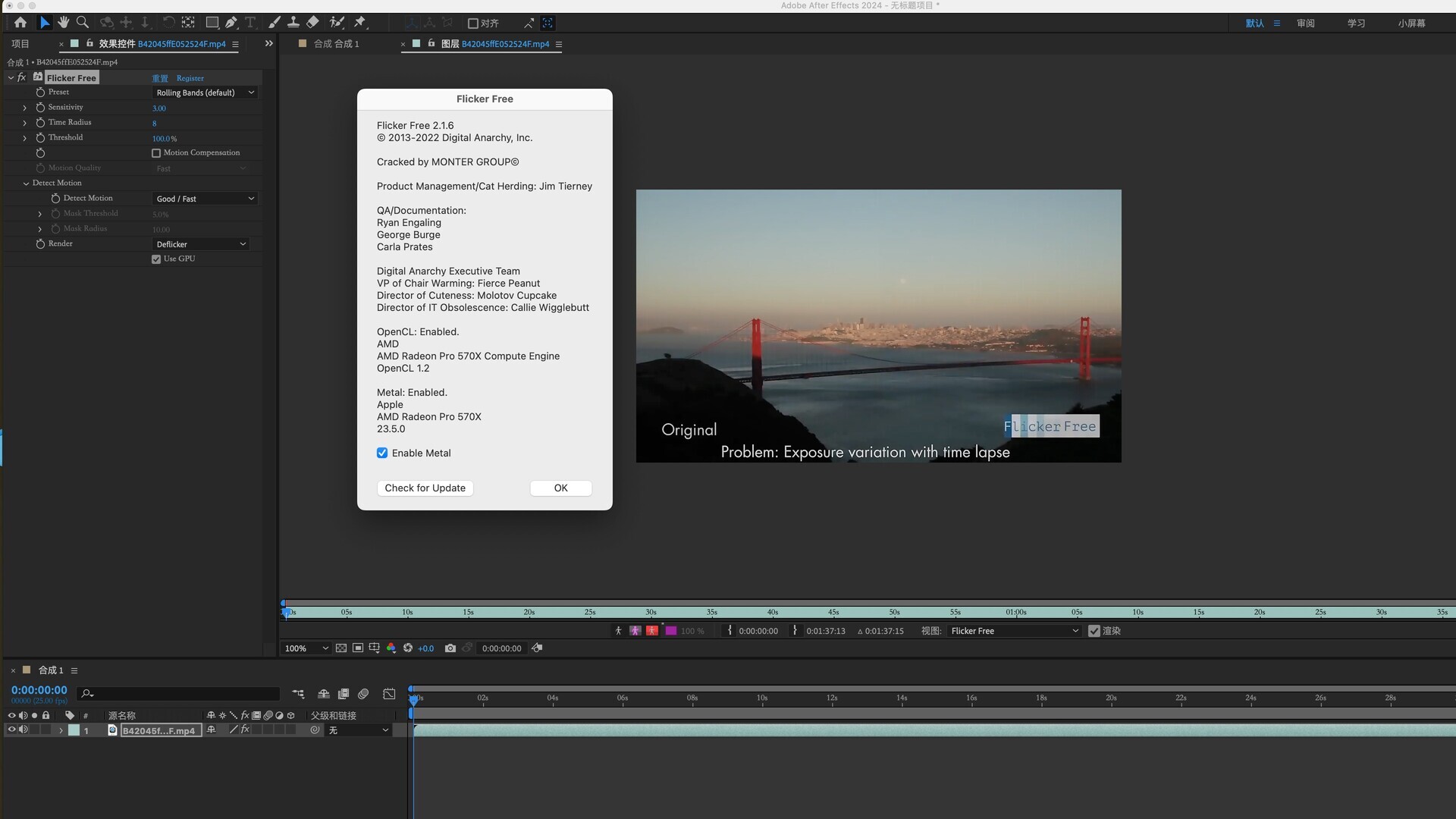This screenshot has width=1456, height=819.
Task: Open the 视图 Flicker Free view dropdown
Action: (x=1015, y=631)
